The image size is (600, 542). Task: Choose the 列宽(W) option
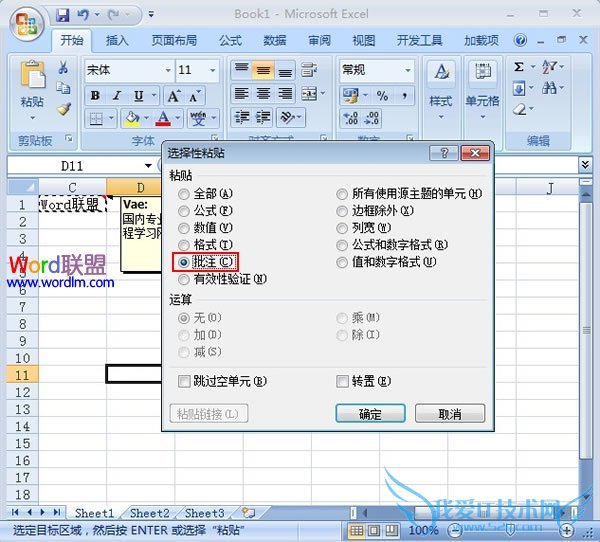click(x=364, y=228)
